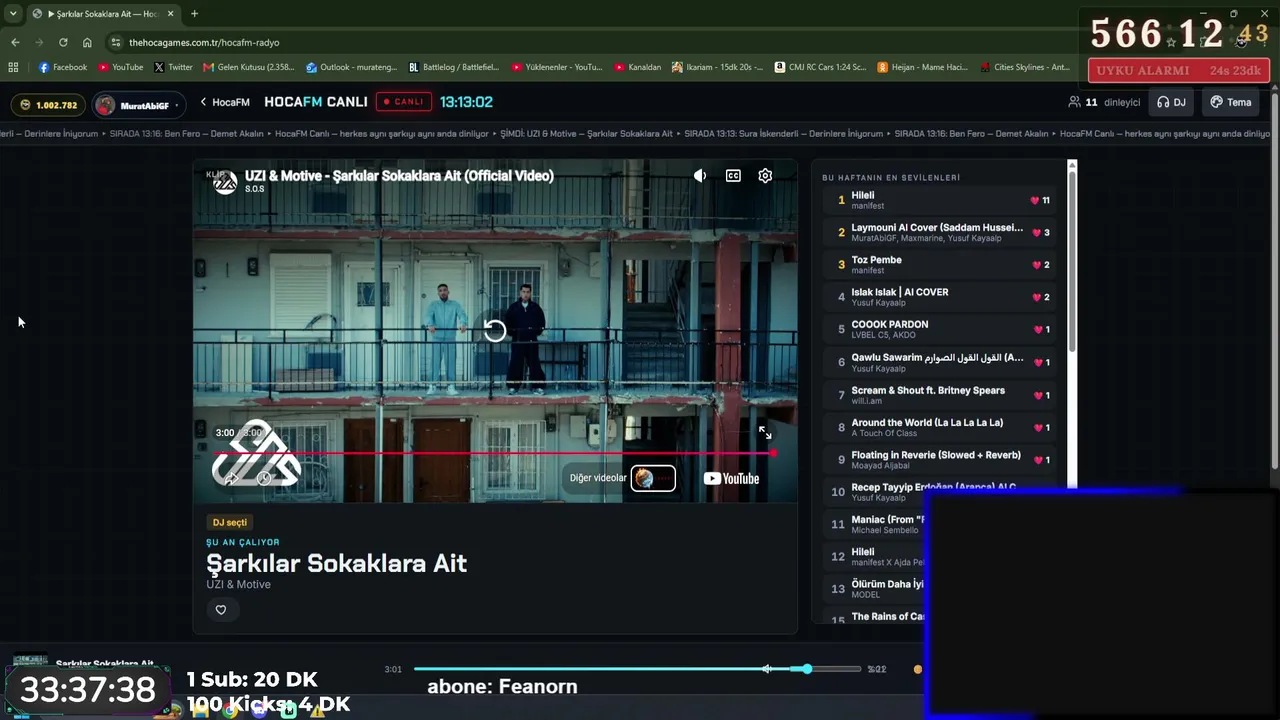This screenshot has height=720, width=1280.
Task: Open the Facebook bookmark
Action: coord(63,68)
